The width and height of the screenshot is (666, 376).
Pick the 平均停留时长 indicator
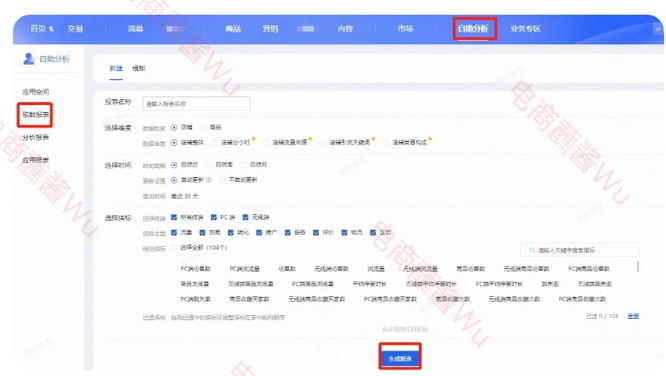(370, 284)
